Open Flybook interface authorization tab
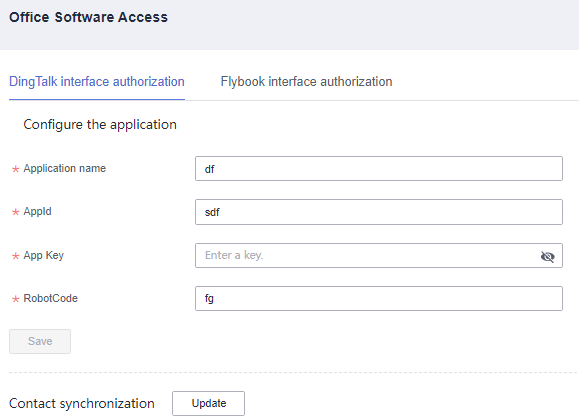 (x=306, y=82)
